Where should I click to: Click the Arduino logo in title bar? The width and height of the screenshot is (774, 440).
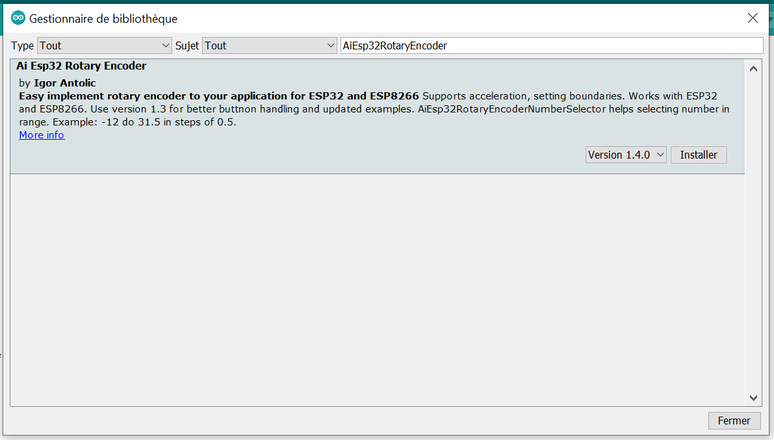tap(18, 18)
